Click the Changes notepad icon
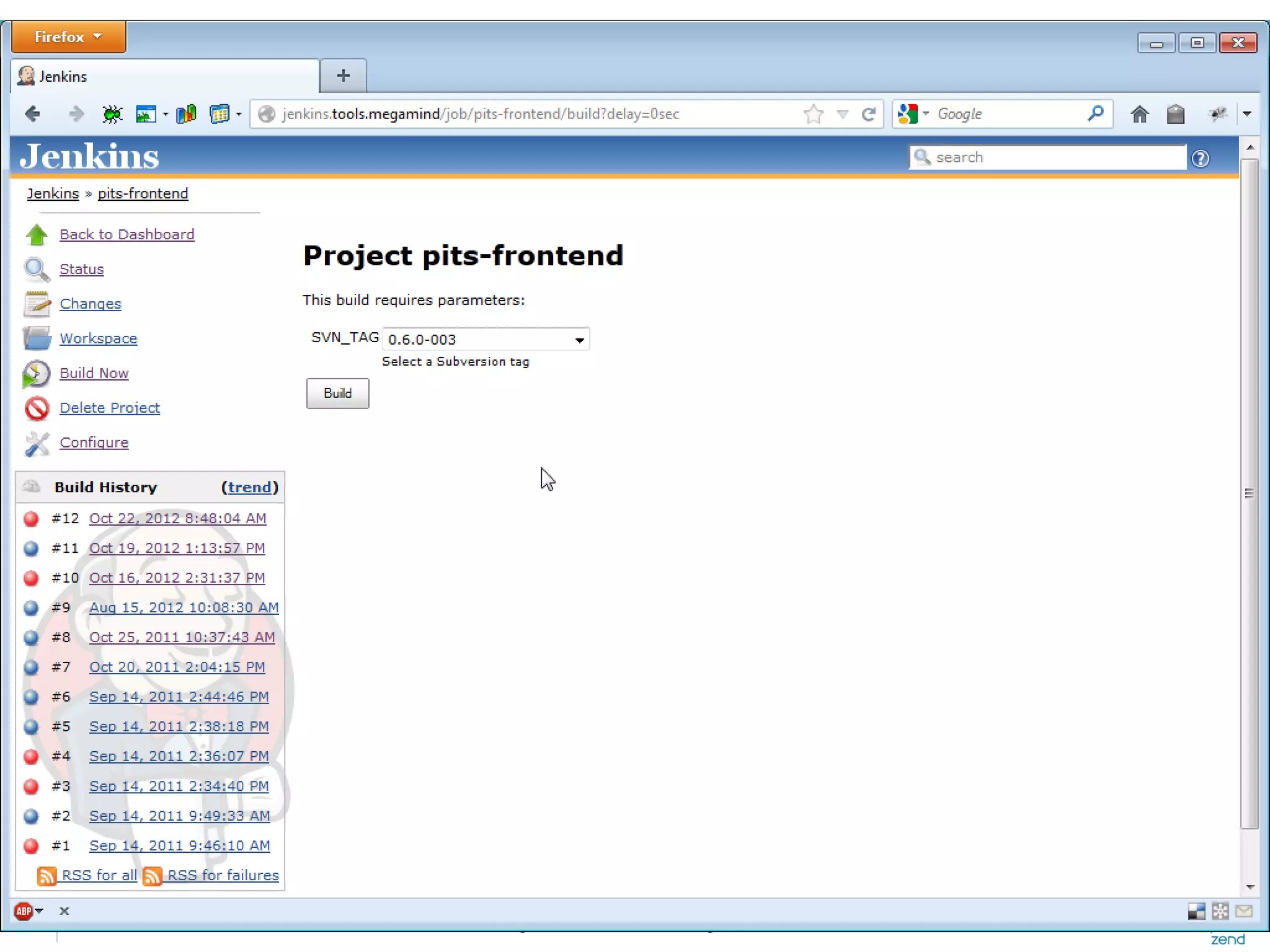 [x=37, y=304]
